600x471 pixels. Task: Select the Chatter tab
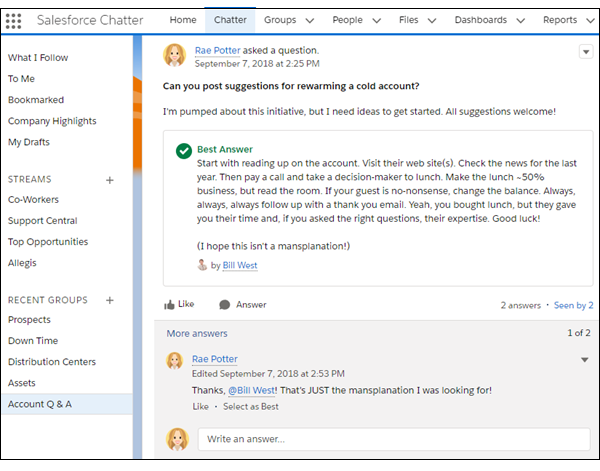[x=230, y=20]
